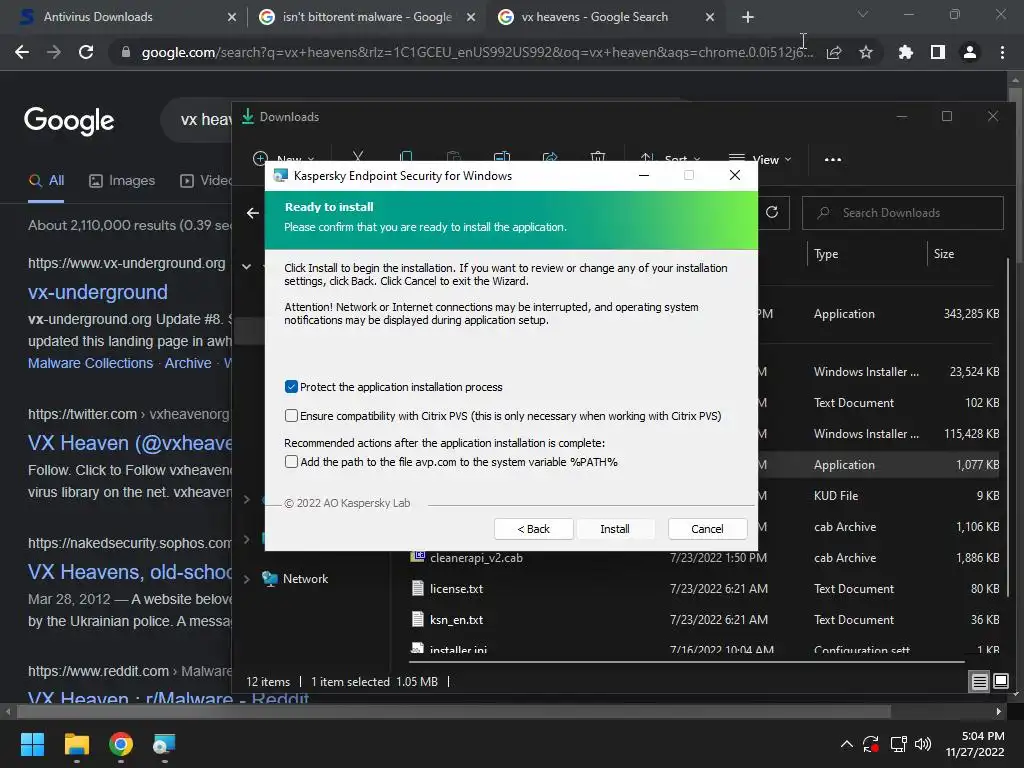The width and height of the screenshot is (1024, 768).
Task: Switch Downloads to details view icon
Action: (x=980, y=682)
